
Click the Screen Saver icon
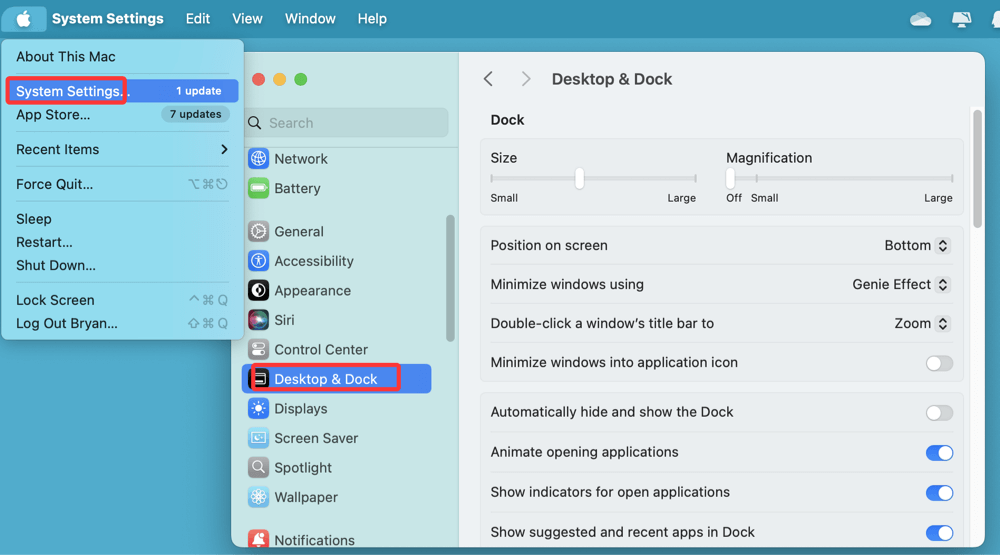[258, 438]
